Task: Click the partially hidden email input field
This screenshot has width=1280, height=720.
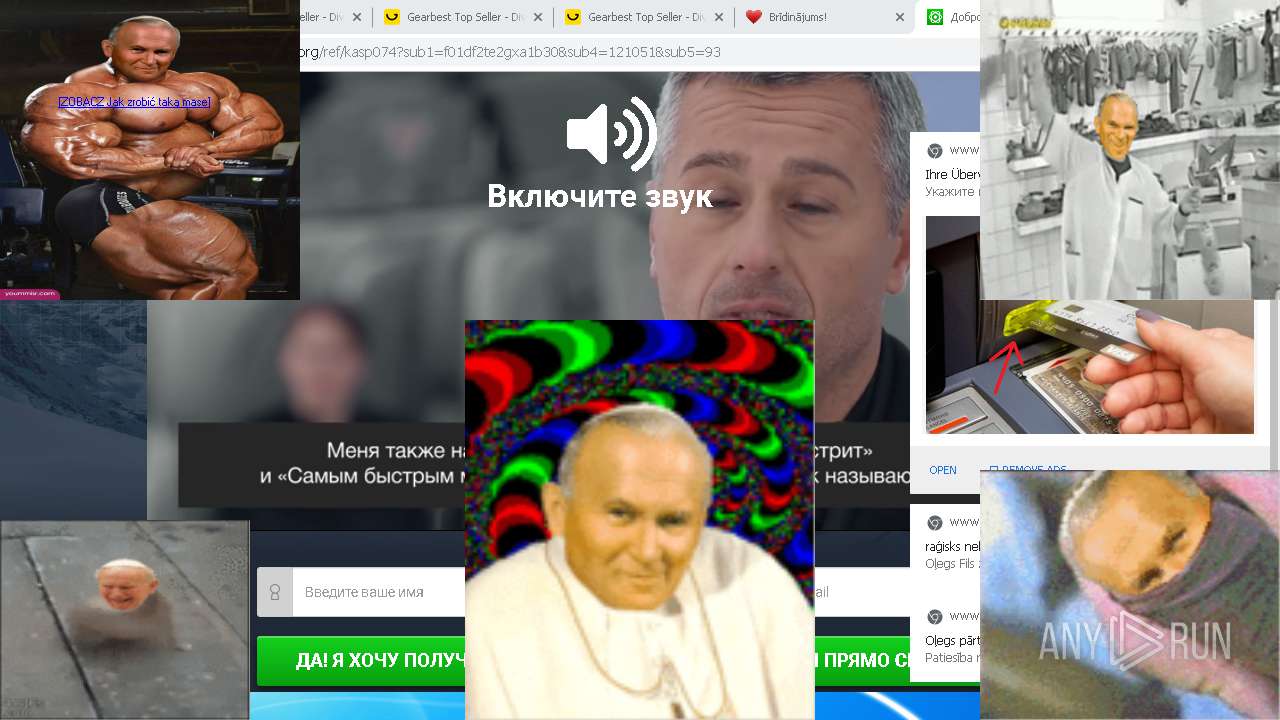Action: click(862, 592)
